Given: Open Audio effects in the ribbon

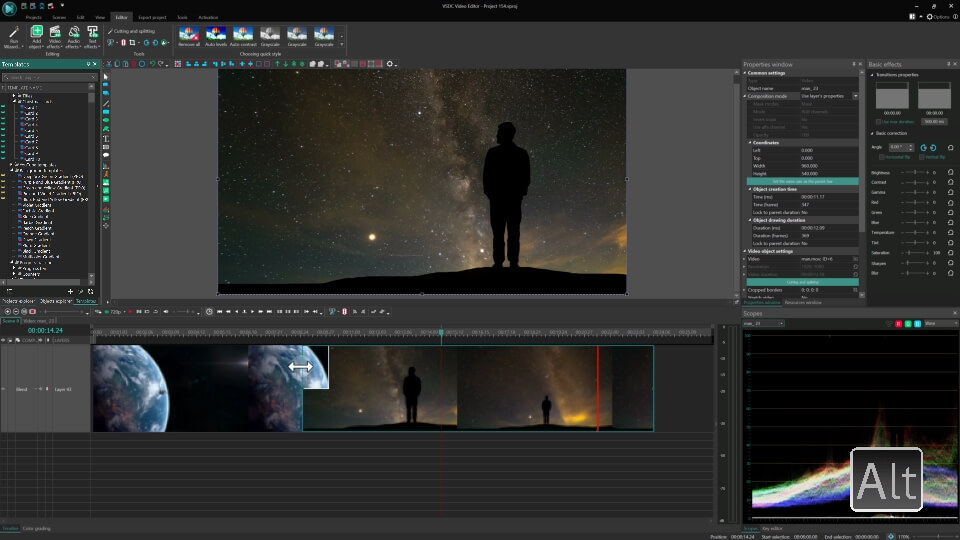Looking at the screenshot, I should point(73,37).
